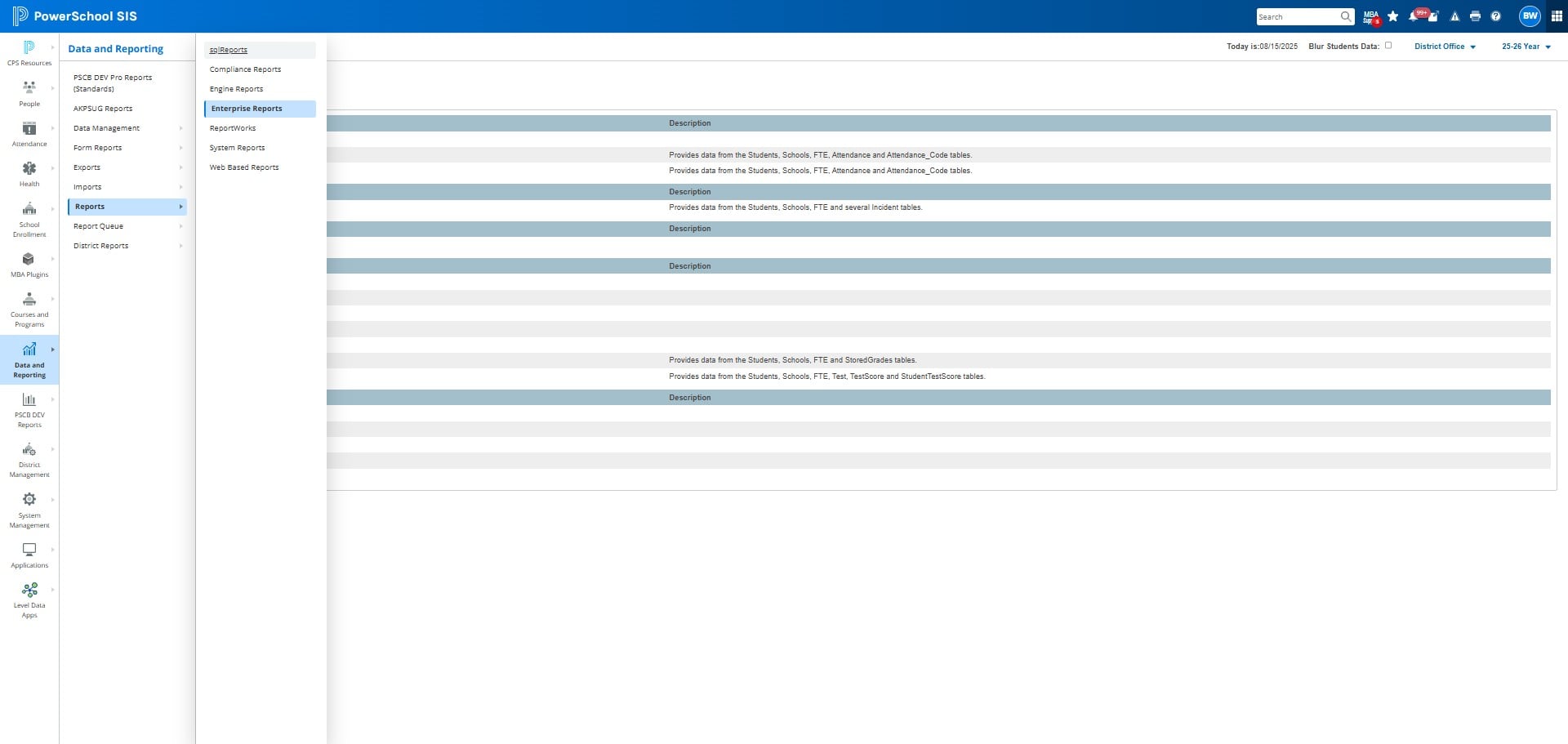1568x744 pixels.
Task: Open the District Office school dropdown
Action: point(1445,47)
